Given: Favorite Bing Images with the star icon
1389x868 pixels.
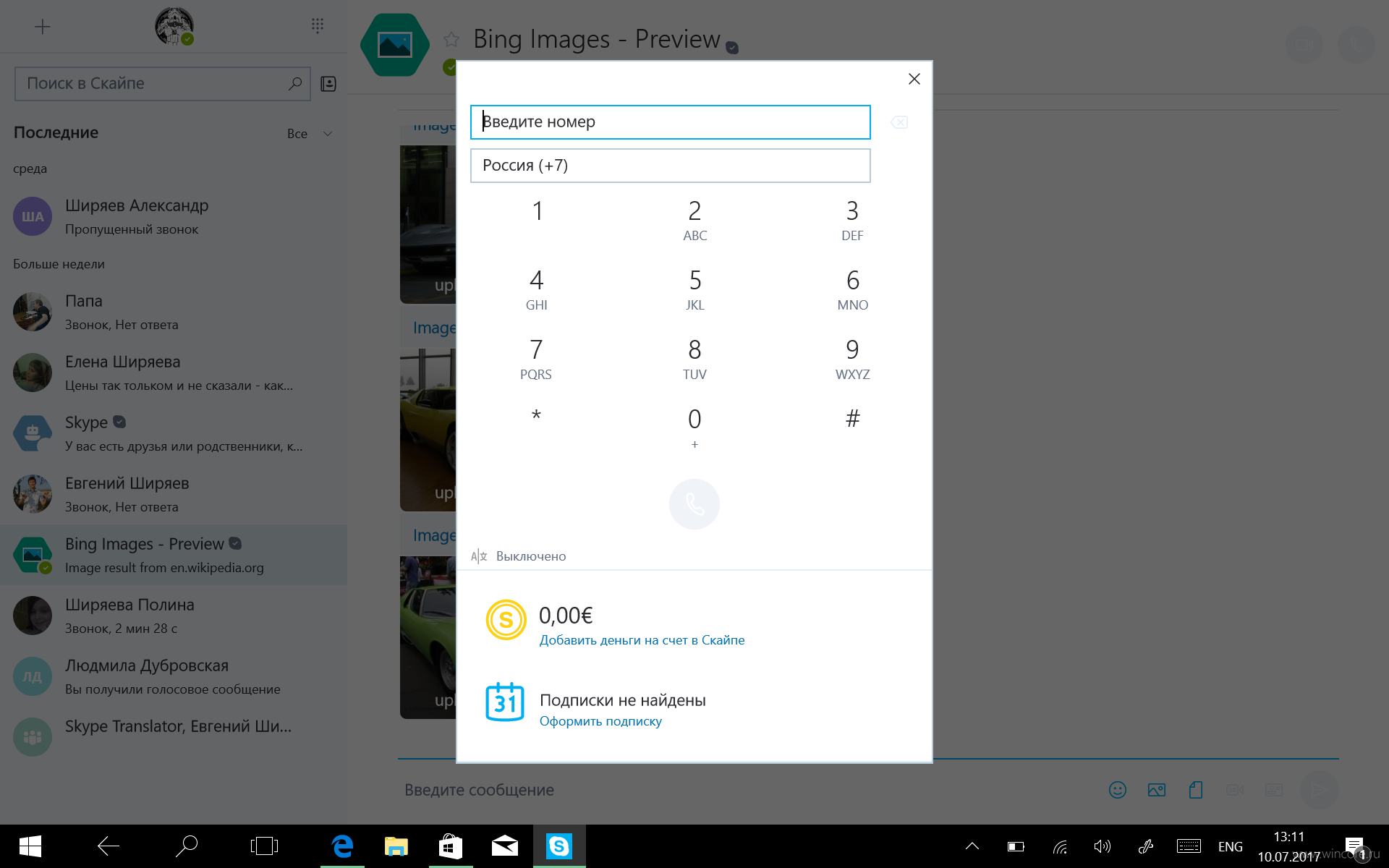Looking at the screenshot, I should pos(451,39).
